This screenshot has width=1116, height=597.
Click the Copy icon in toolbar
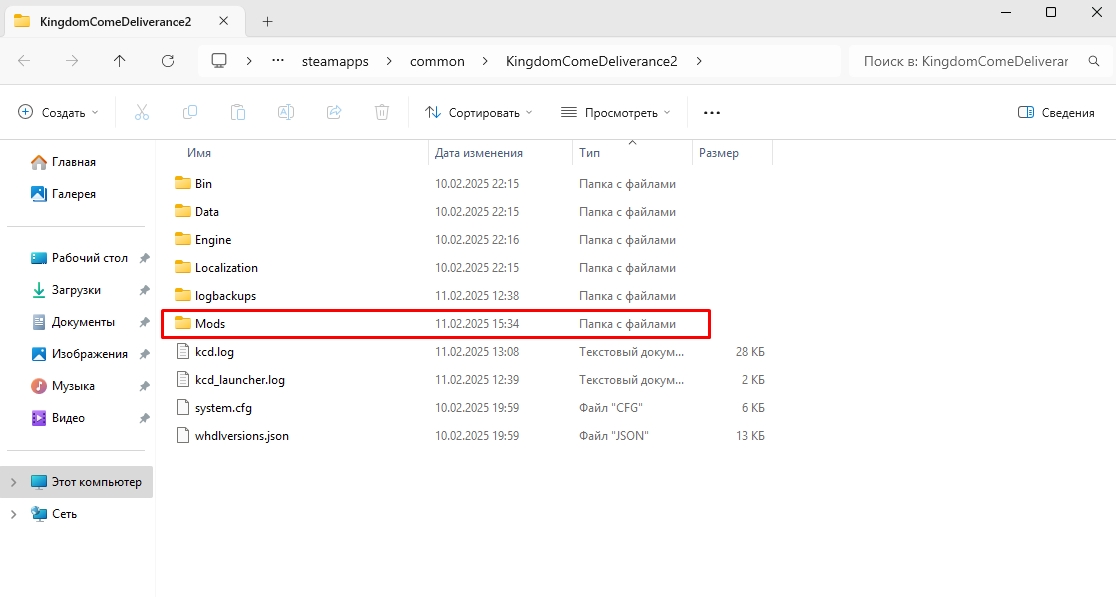pyautogui.click(x=190, y=112)
